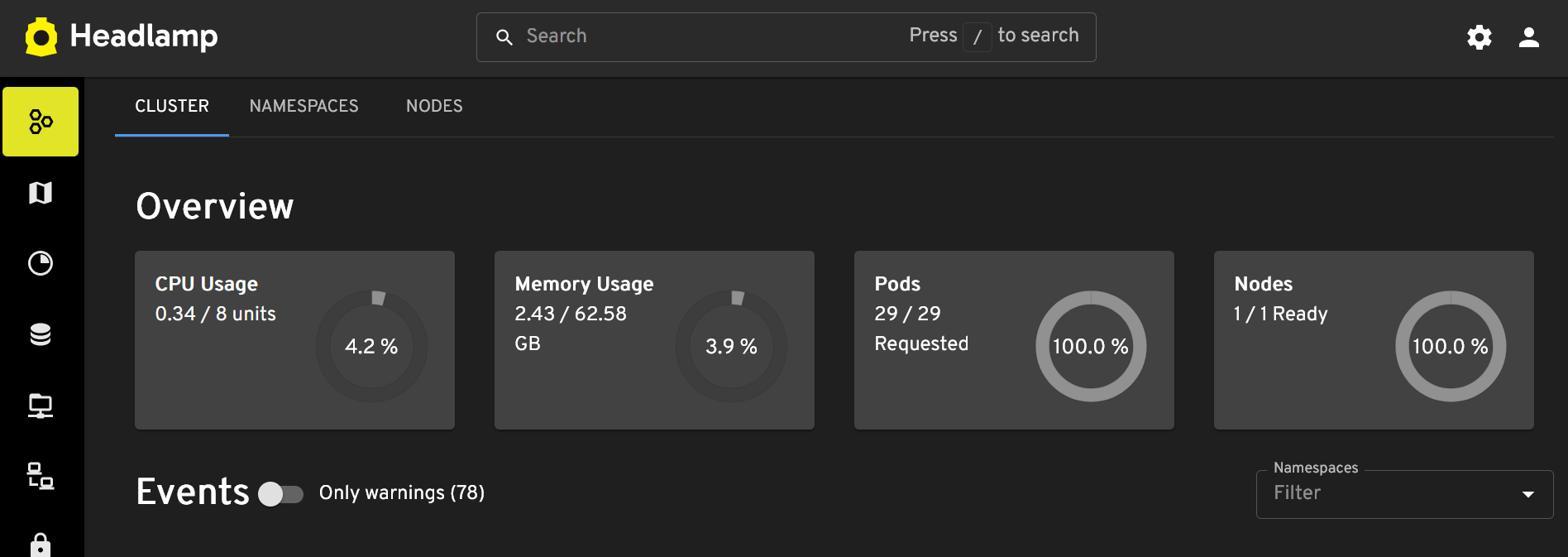Expand Namespaces Filter dropdown arrow
Image resolution: width=1568 pixels, height=557 pixels.
tap(1528, 494)
